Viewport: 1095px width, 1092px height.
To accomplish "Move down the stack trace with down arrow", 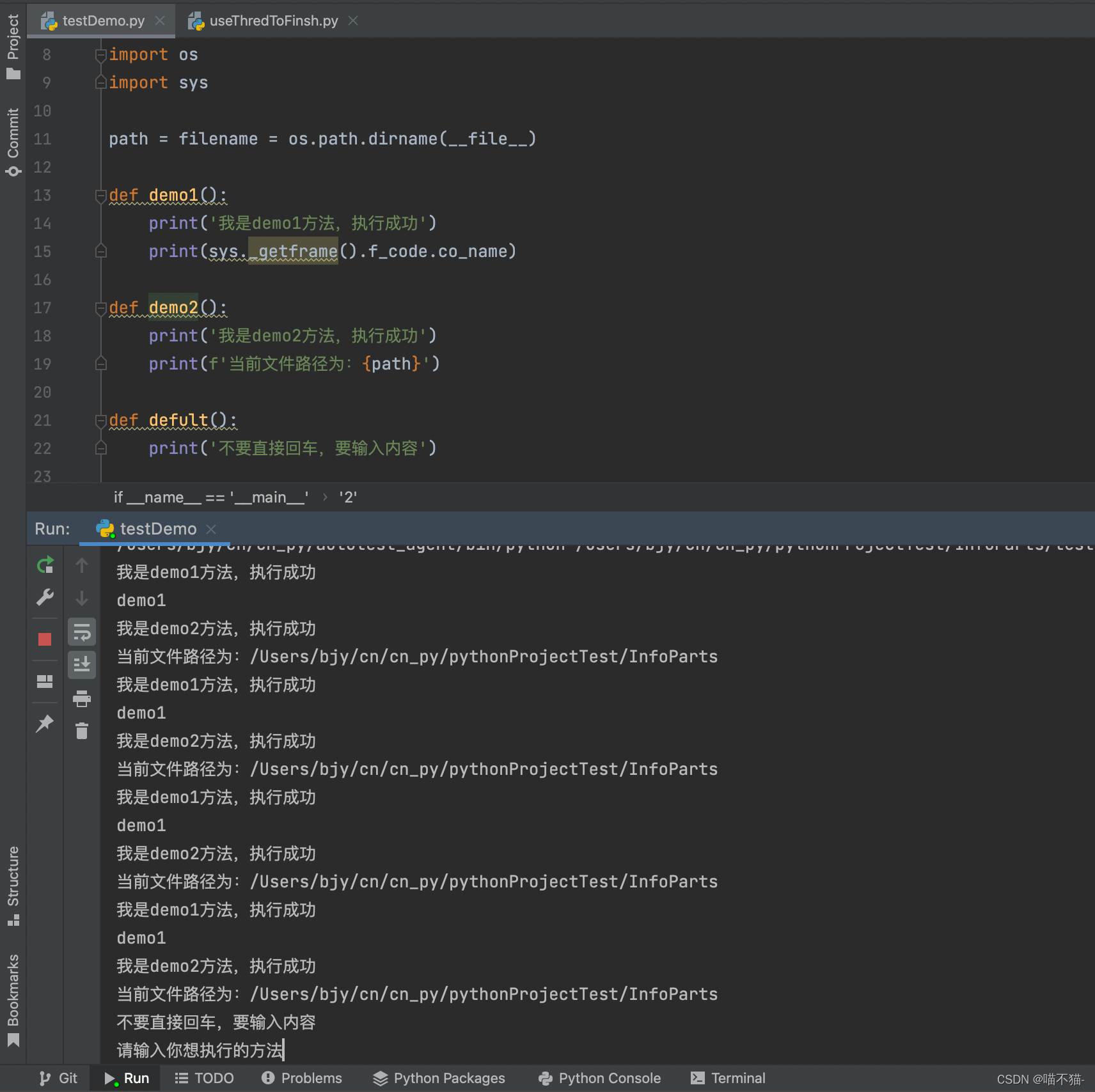I will point(82,598).
